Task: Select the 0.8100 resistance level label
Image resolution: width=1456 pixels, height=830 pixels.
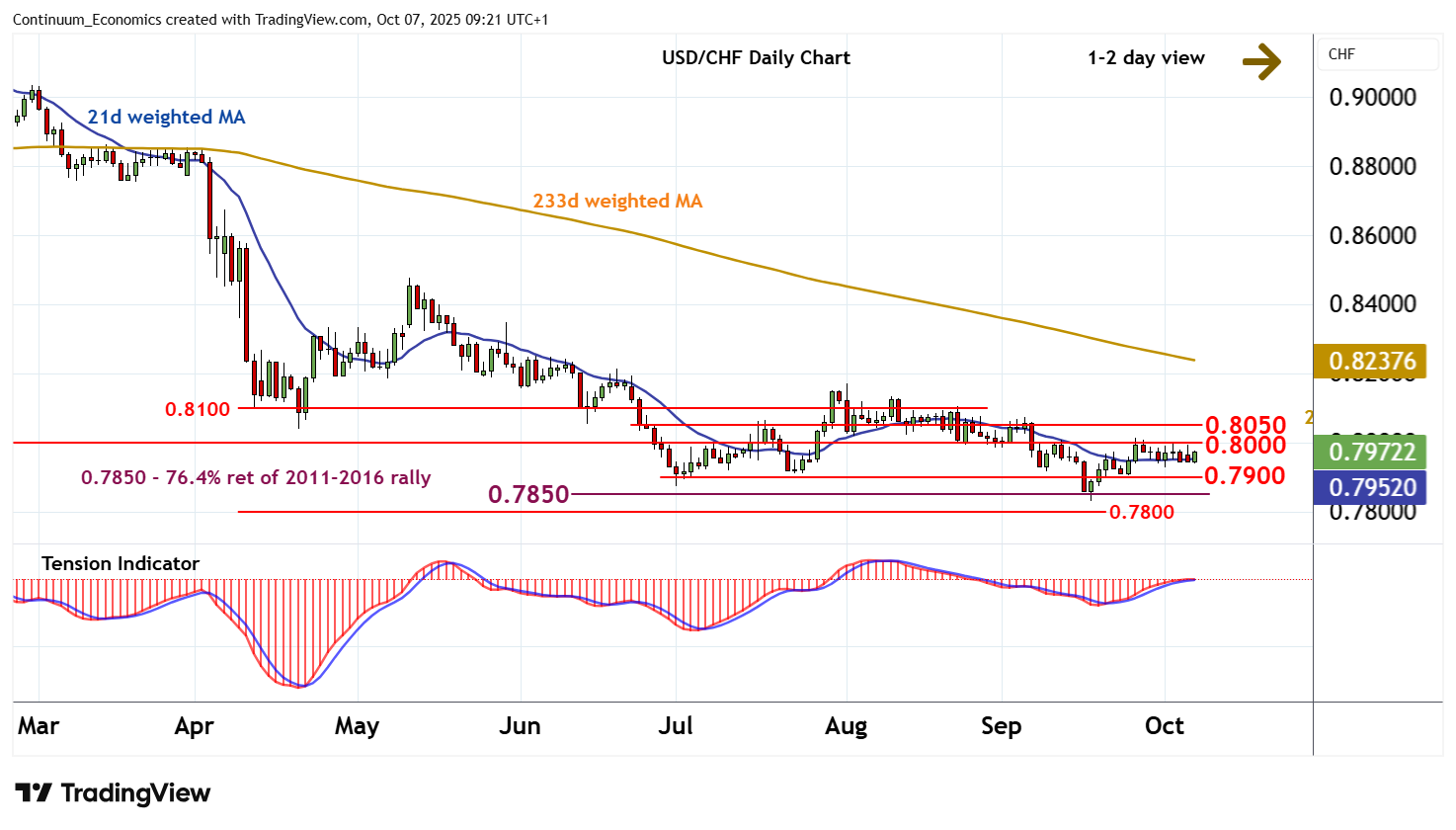Action: point(198,409)
